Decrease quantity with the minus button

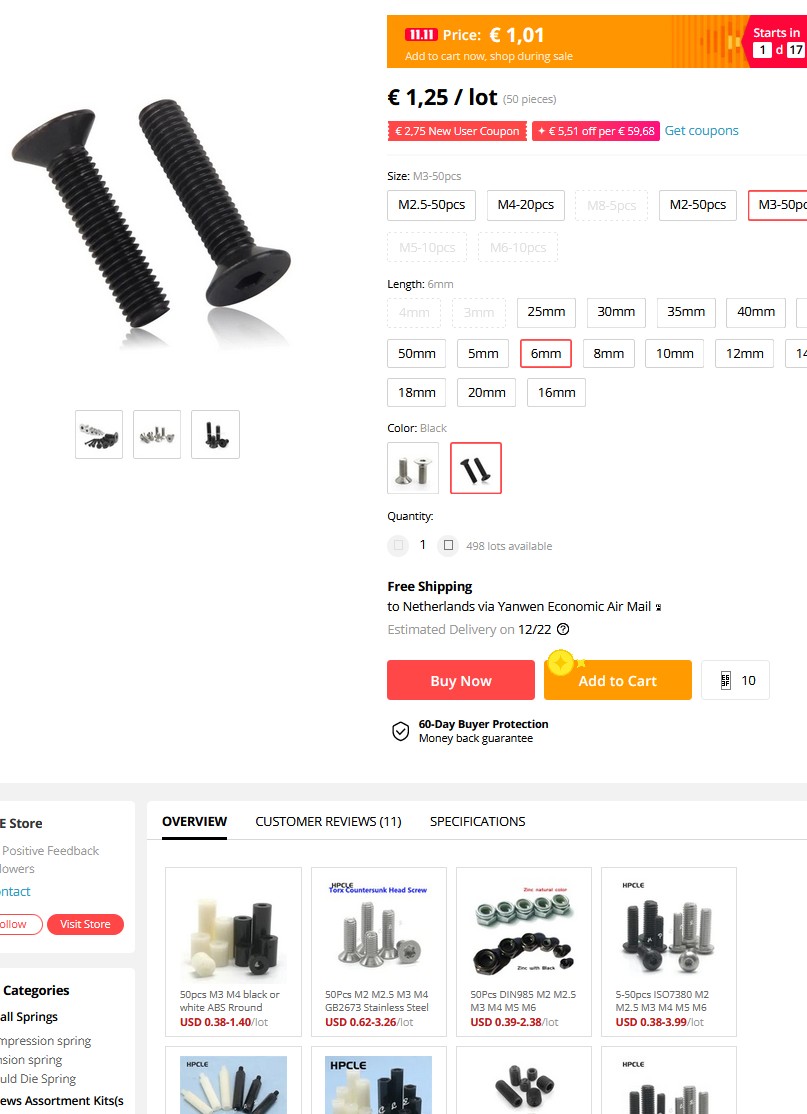point(398,546)
